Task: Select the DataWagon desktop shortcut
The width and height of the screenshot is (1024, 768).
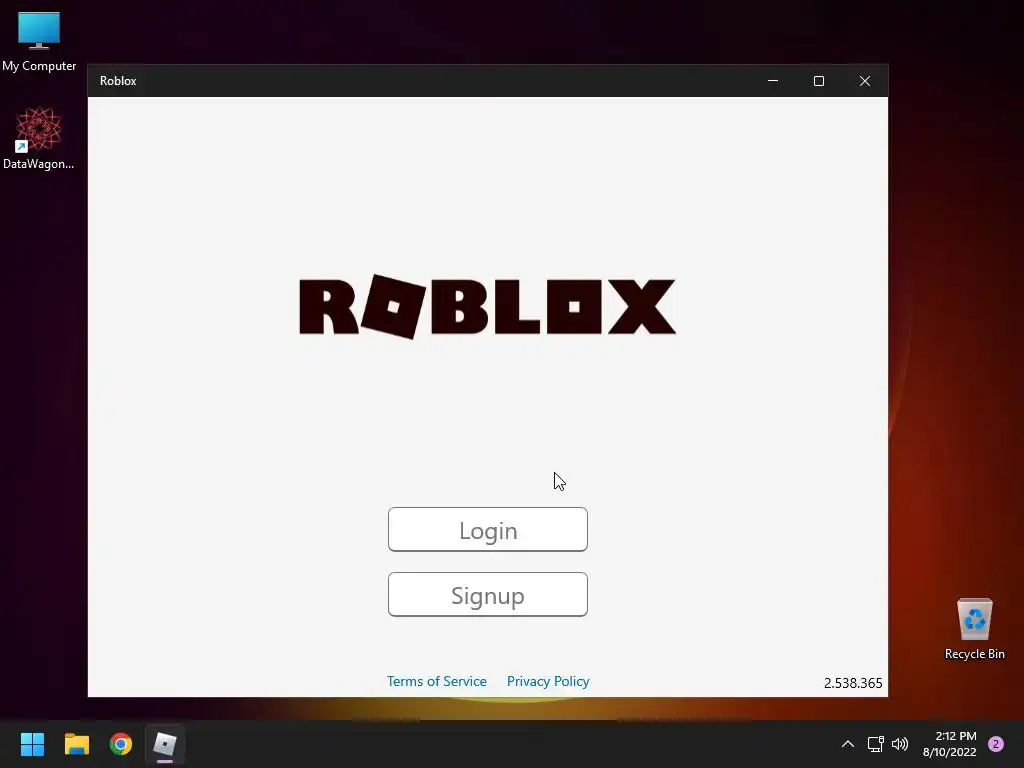Action: tap(39, 138)
